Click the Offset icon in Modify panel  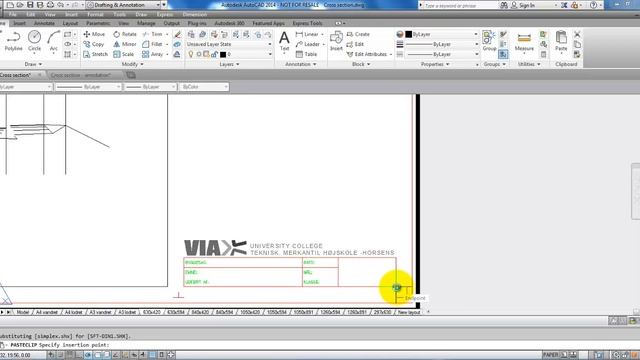(x=177, y=54)
